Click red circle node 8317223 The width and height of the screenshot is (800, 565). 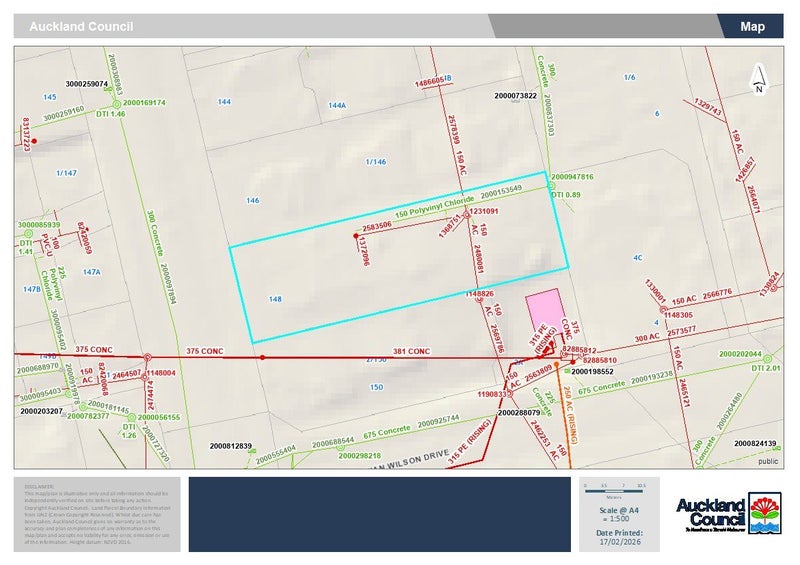(34, 141)
